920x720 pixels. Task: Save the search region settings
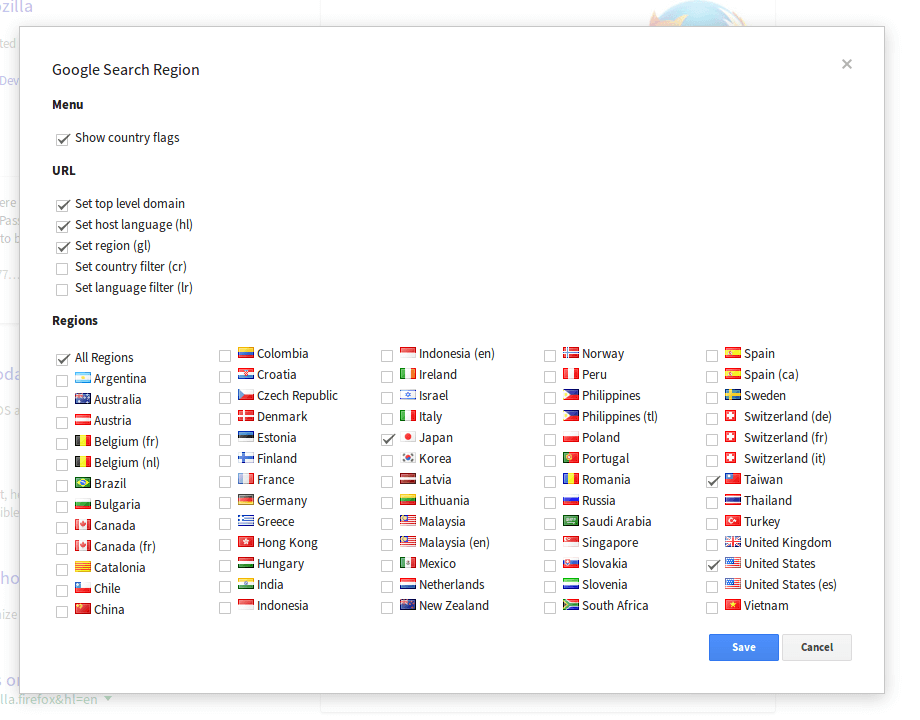coord(743,647)
